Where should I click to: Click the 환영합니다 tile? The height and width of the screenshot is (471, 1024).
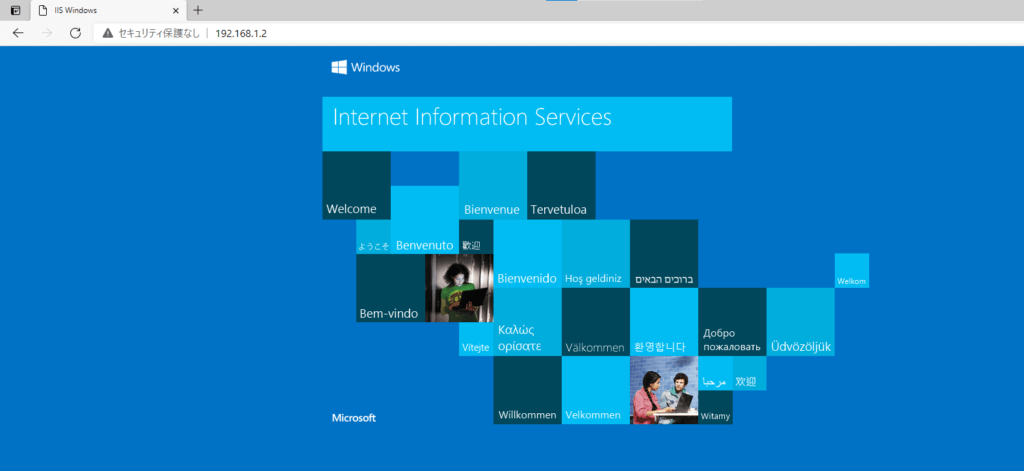(x=664, y=322)
